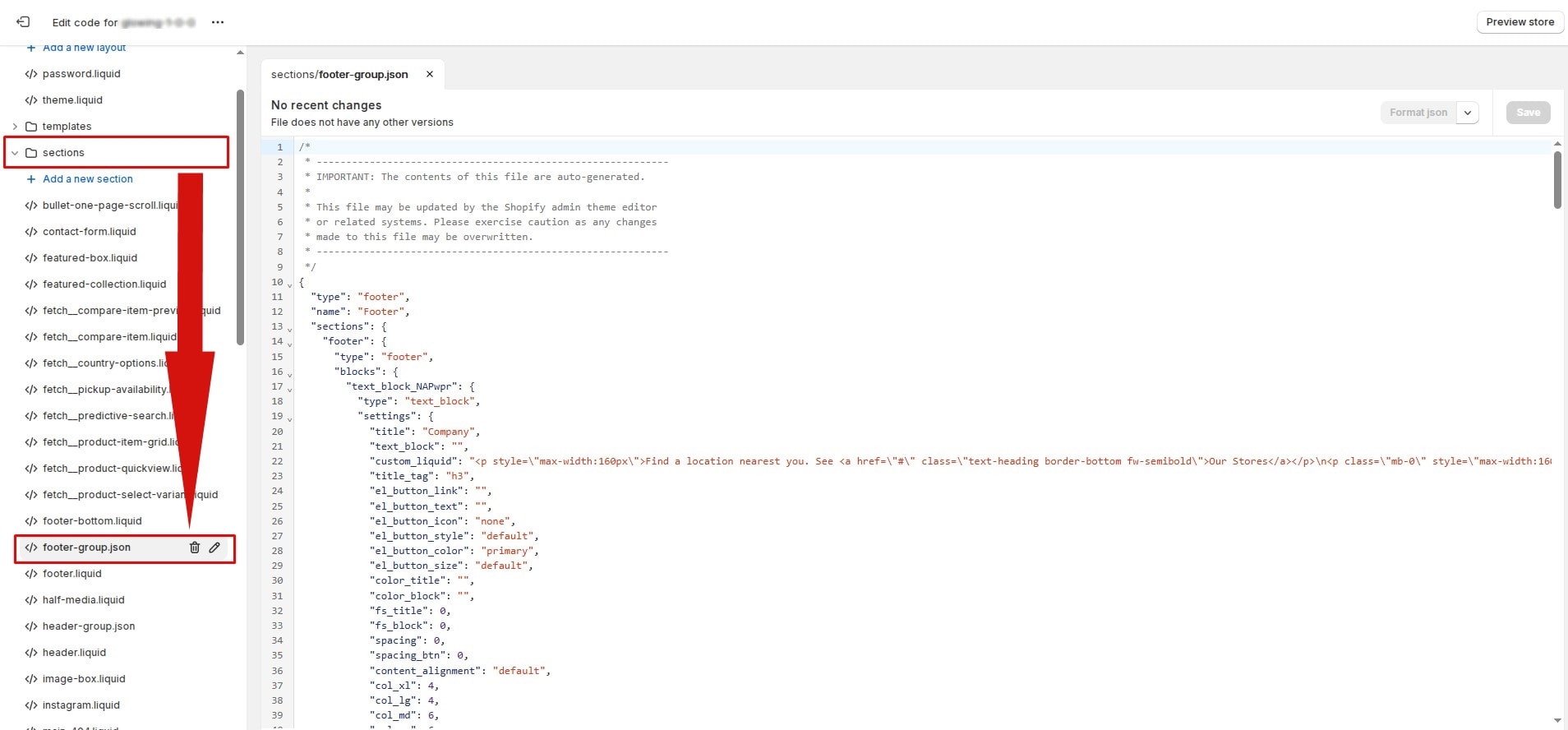Click the code icon next to footer-bottom.liquid
Viewport: 1568px width, 730px height.
pyautogui.click(x=31, y=521)
